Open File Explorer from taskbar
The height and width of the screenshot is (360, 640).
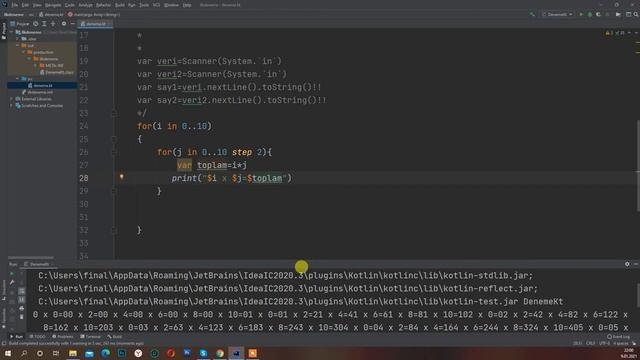(x=73, y=353)
